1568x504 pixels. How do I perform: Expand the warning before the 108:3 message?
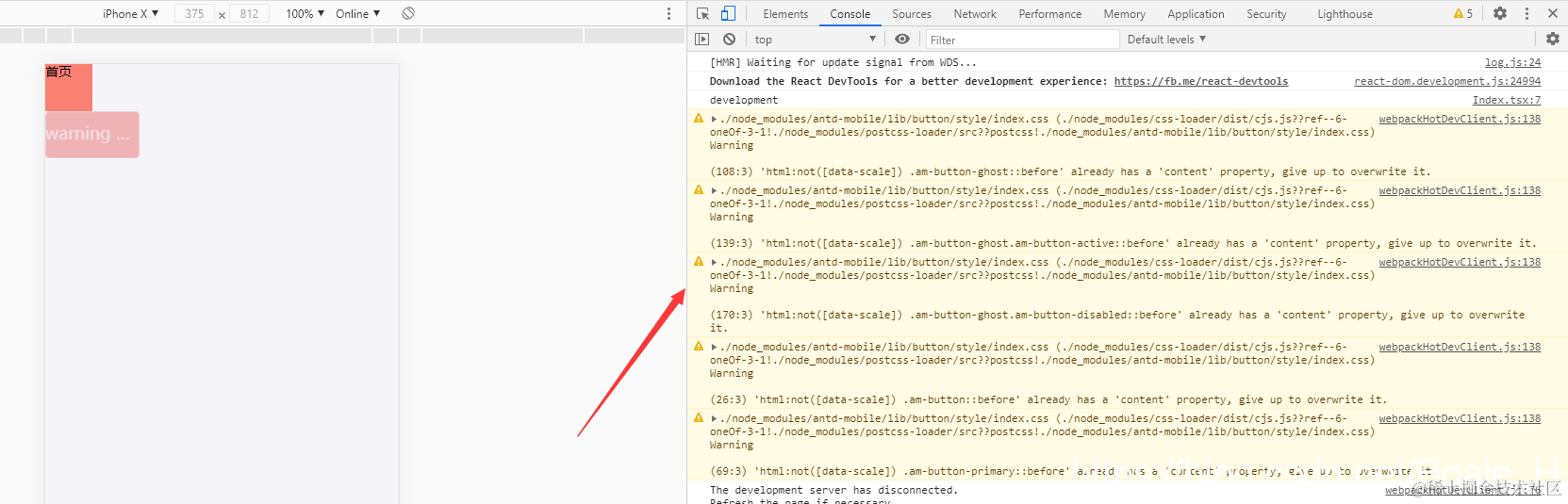coord(714,120)
